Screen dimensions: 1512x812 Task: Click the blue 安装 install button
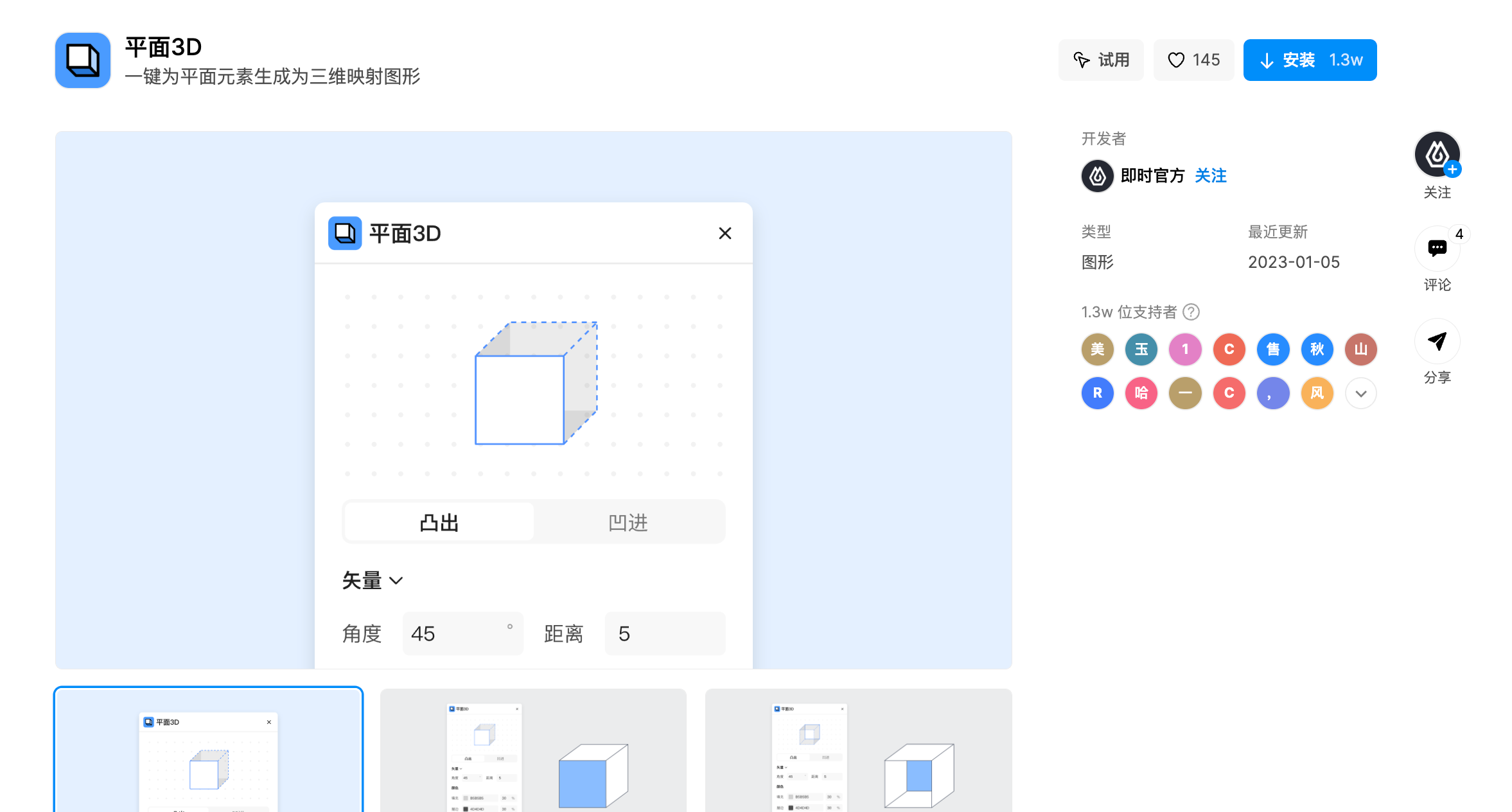(x=1310, y=60)
